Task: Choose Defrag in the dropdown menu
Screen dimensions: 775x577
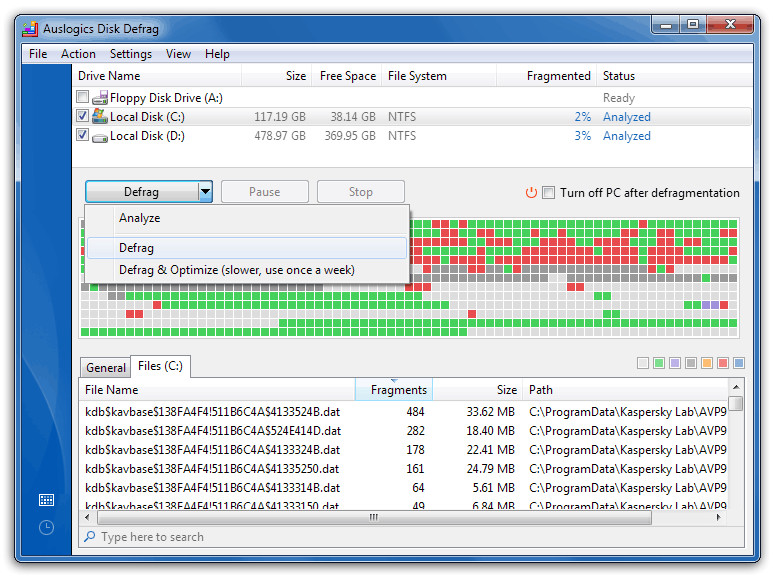Action: tap(247, 248)
